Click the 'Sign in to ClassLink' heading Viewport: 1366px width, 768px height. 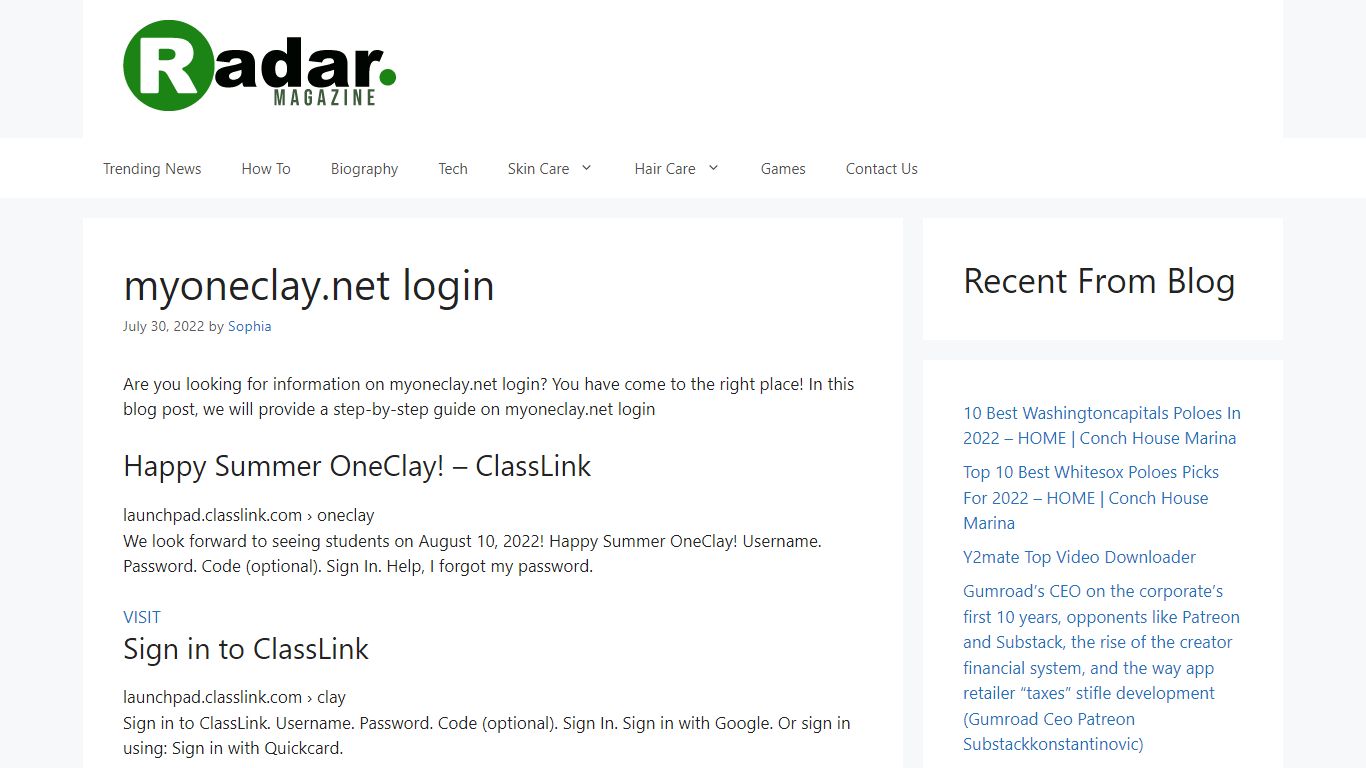(246, 649)
